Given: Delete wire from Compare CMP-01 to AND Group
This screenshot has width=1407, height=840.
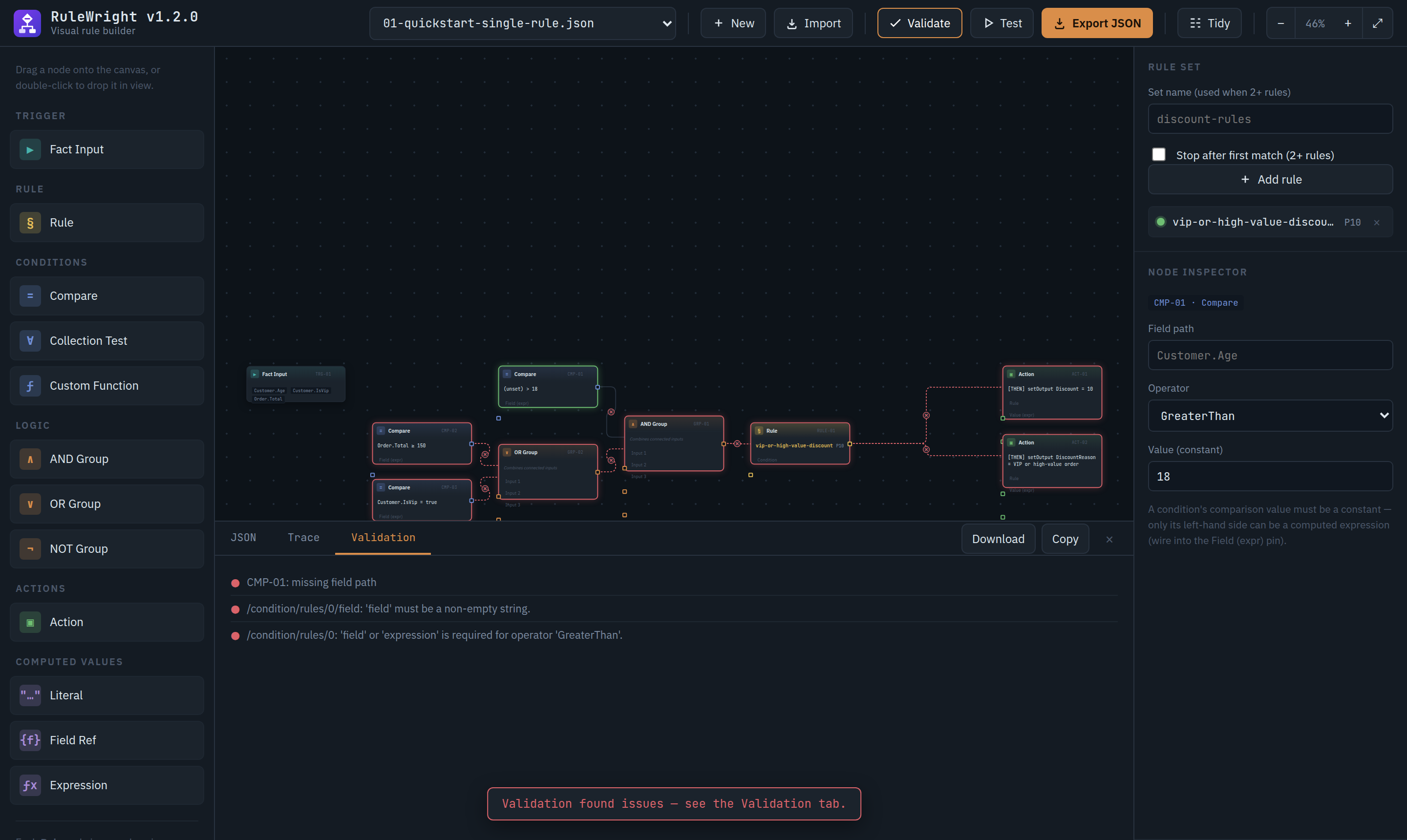Looking at the screenshot, I should [x=611, y=412].
